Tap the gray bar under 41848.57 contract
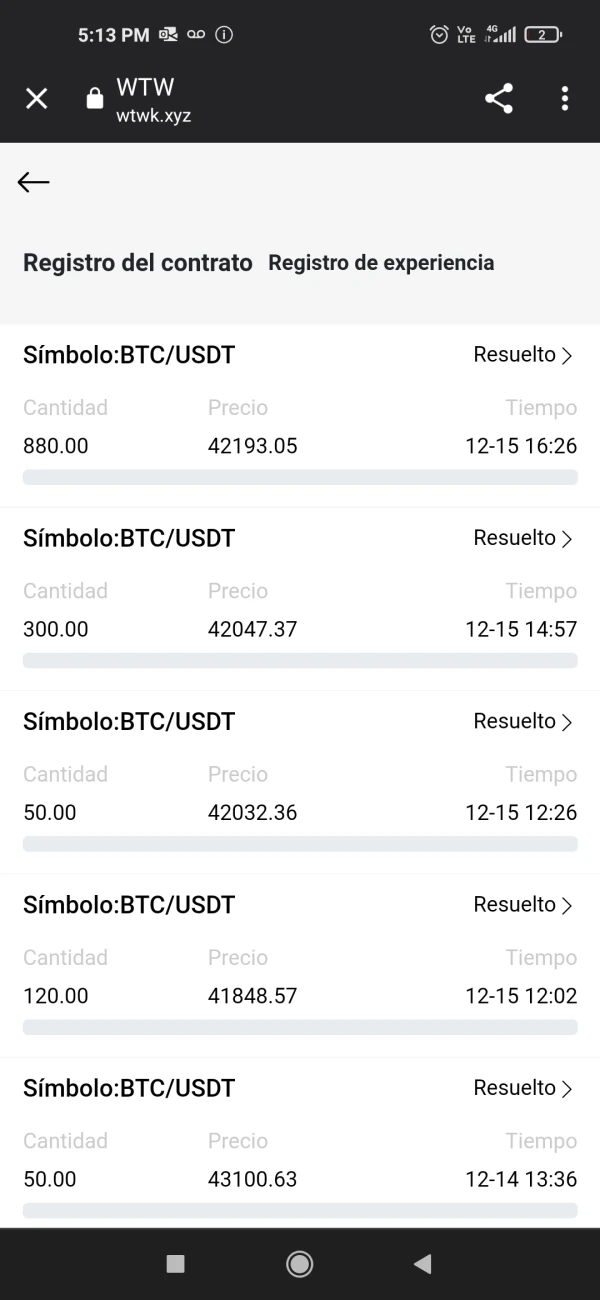600x1300 pixels. [300, 1027]
